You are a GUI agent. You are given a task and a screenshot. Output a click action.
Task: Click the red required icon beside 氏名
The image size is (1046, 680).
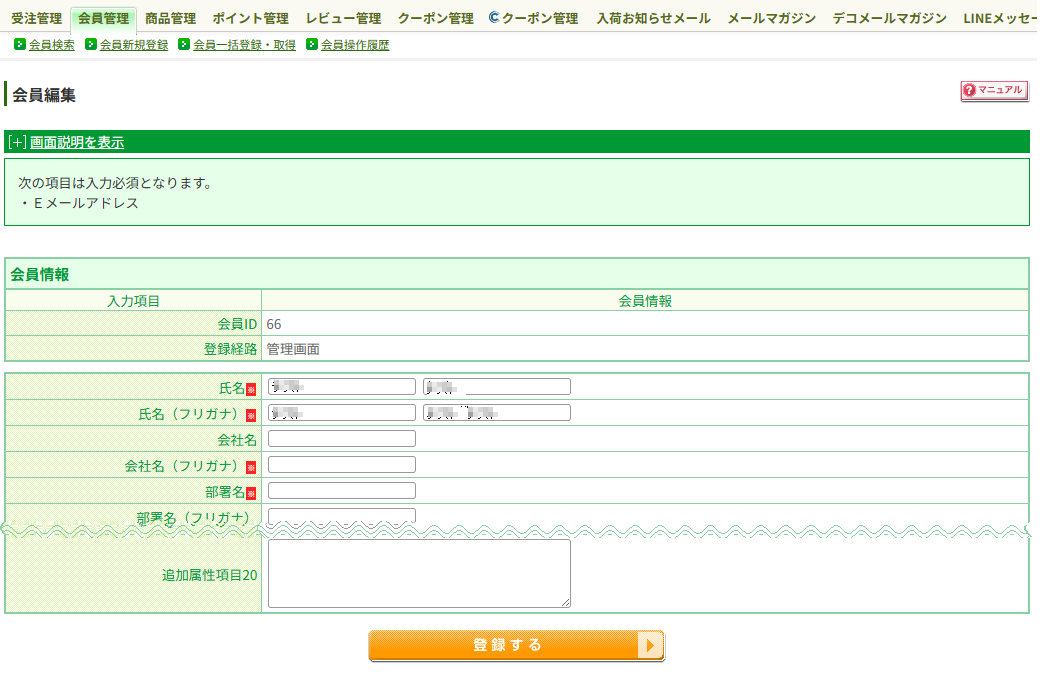[250, 387]
